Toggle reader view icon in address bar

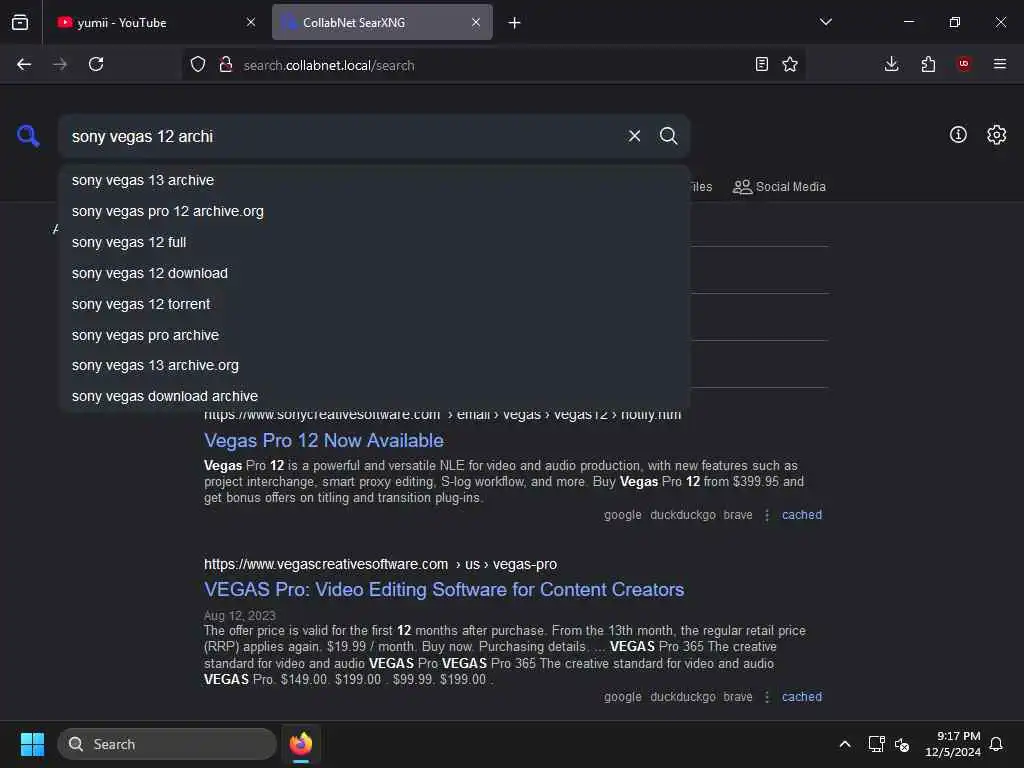pyautogui.click(x=761, y=64)
